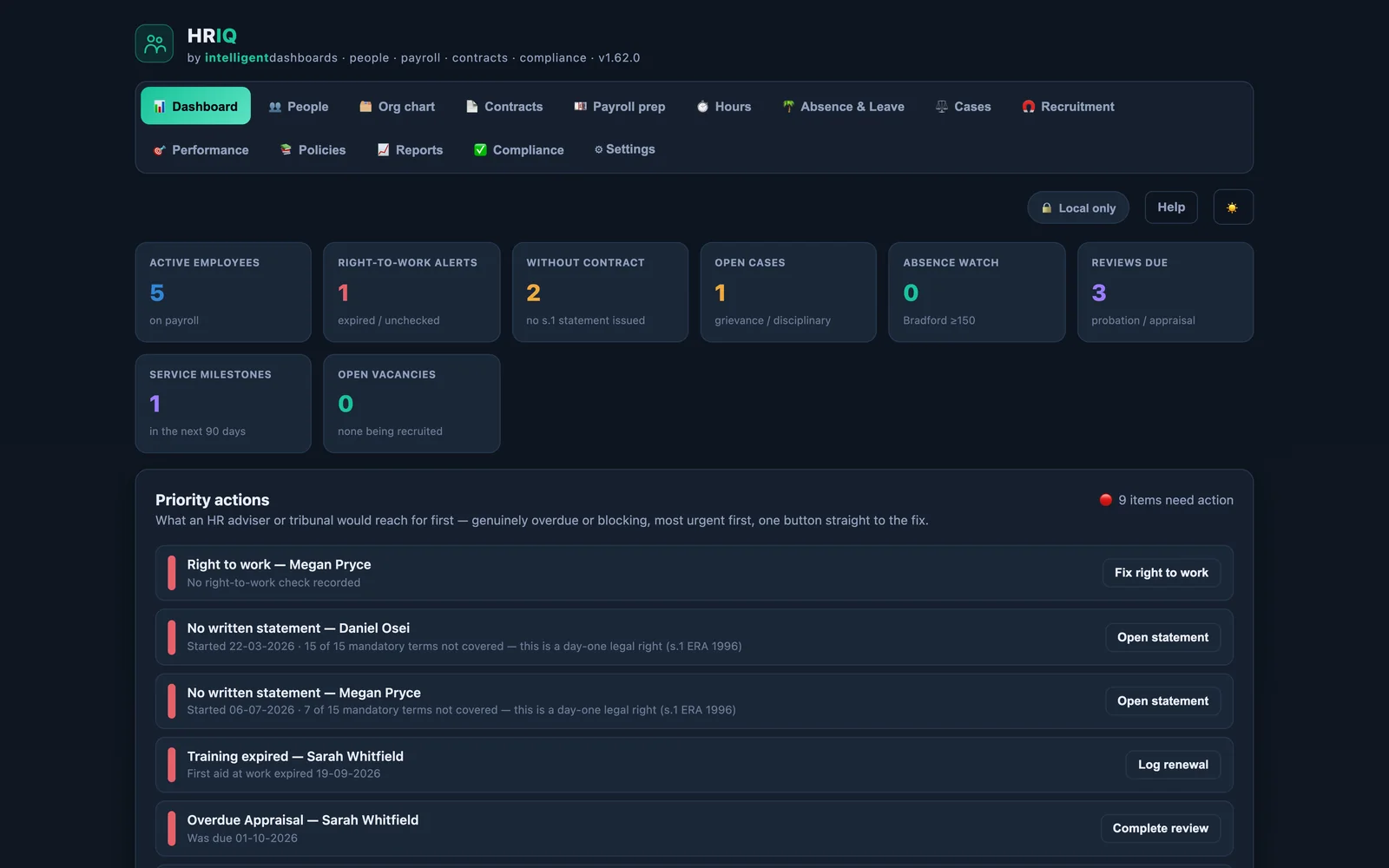Click the Recruitment headset icon
This screenshot has height=868, width=1389.
click(x=1029, y=107)
